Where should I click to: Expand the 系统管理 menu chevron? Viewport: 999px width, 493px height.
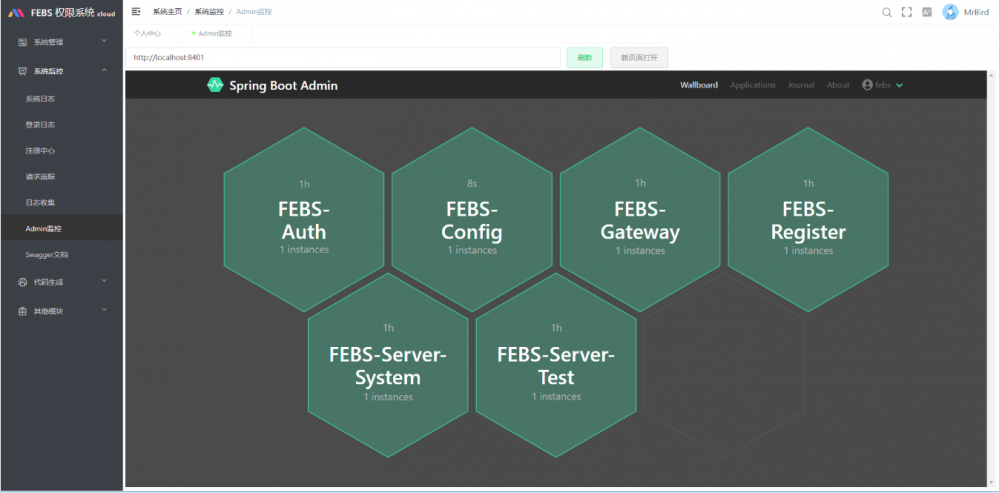pos(104,41)
